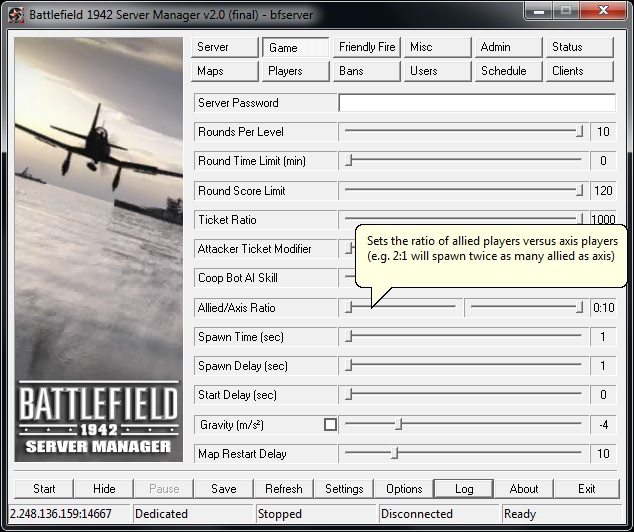Click the Spawn Delay slider handle
The width and height of the screenshot is (634, 532).
click(x=349, y=365)
